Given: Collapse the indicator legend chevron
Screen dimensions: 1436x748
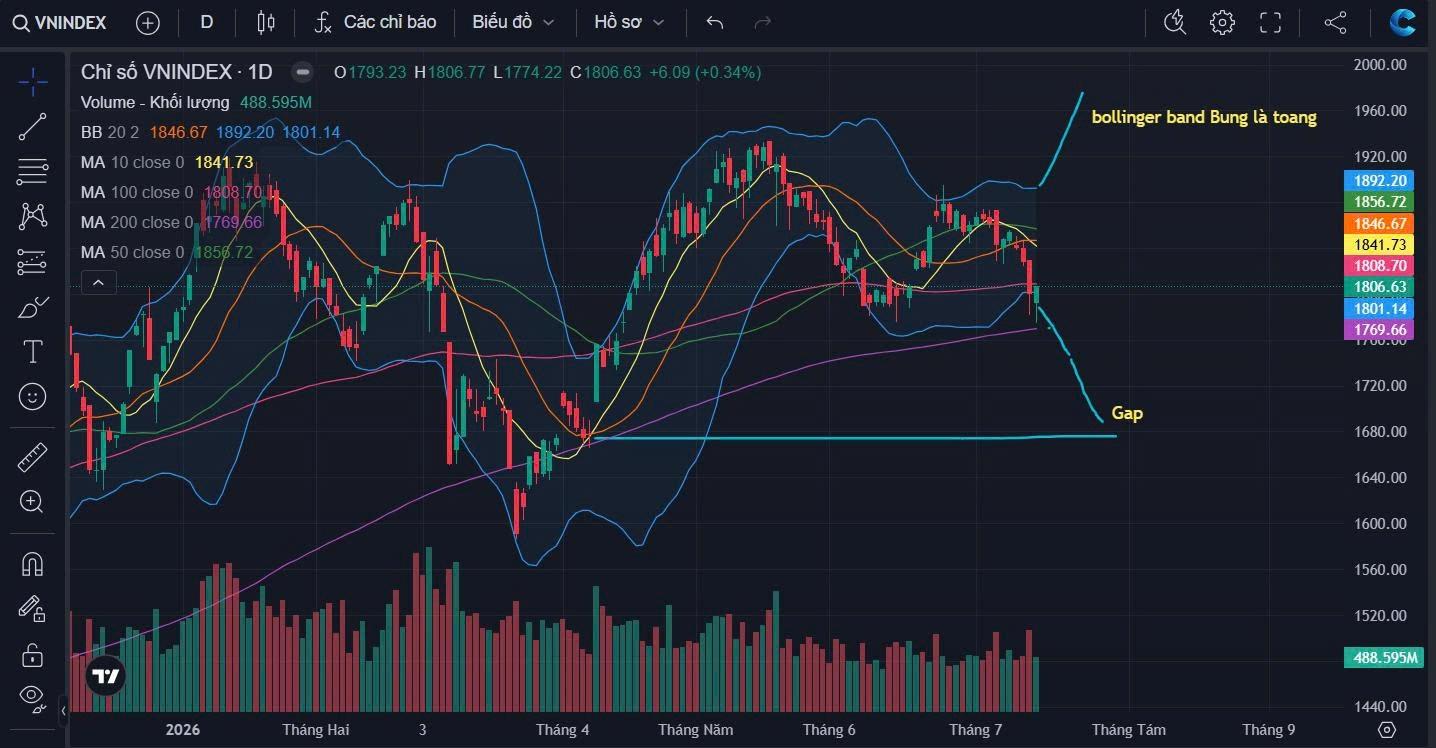Looking at the screenshot, I should [98, 284].
